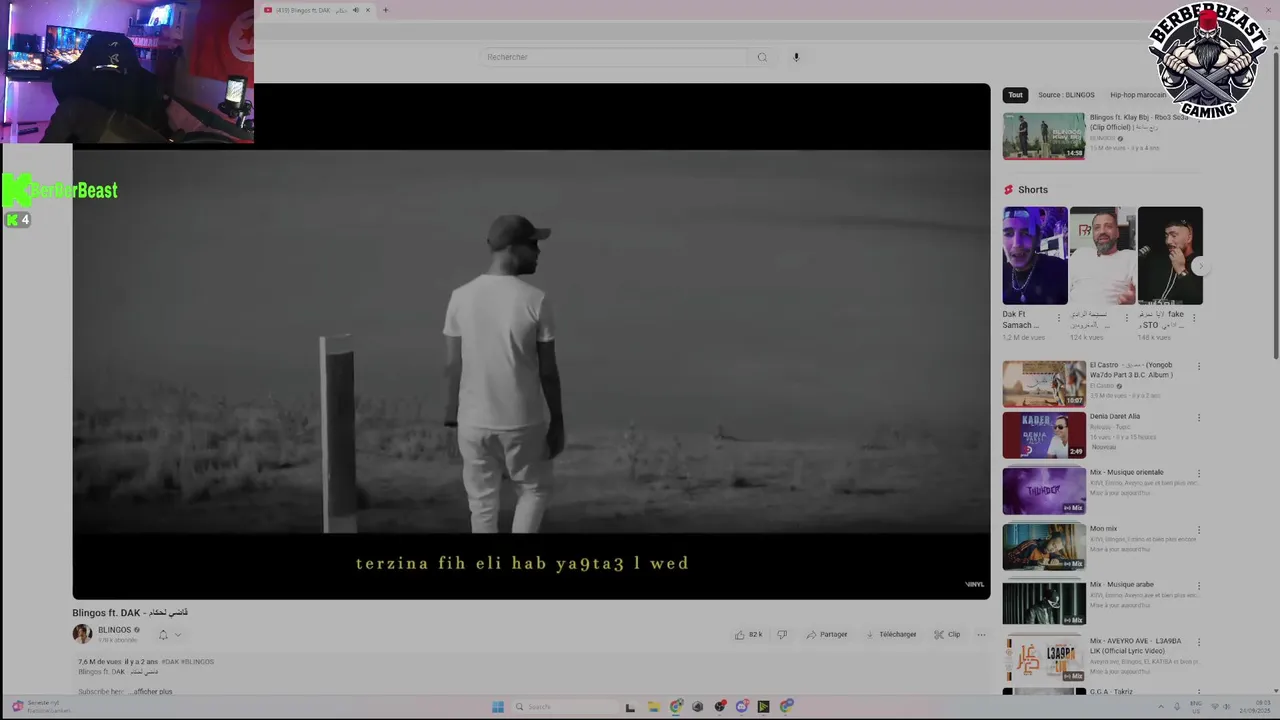Expand notification options chevron beside bell

[178, 634]
